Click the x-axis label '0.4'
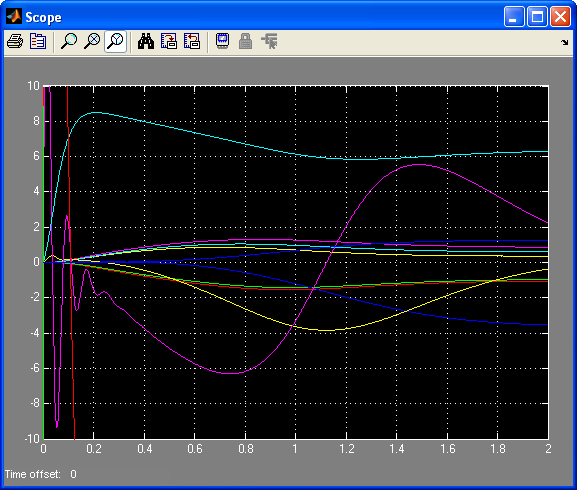This screenshot has width=577, height=490. click(145, 449)
